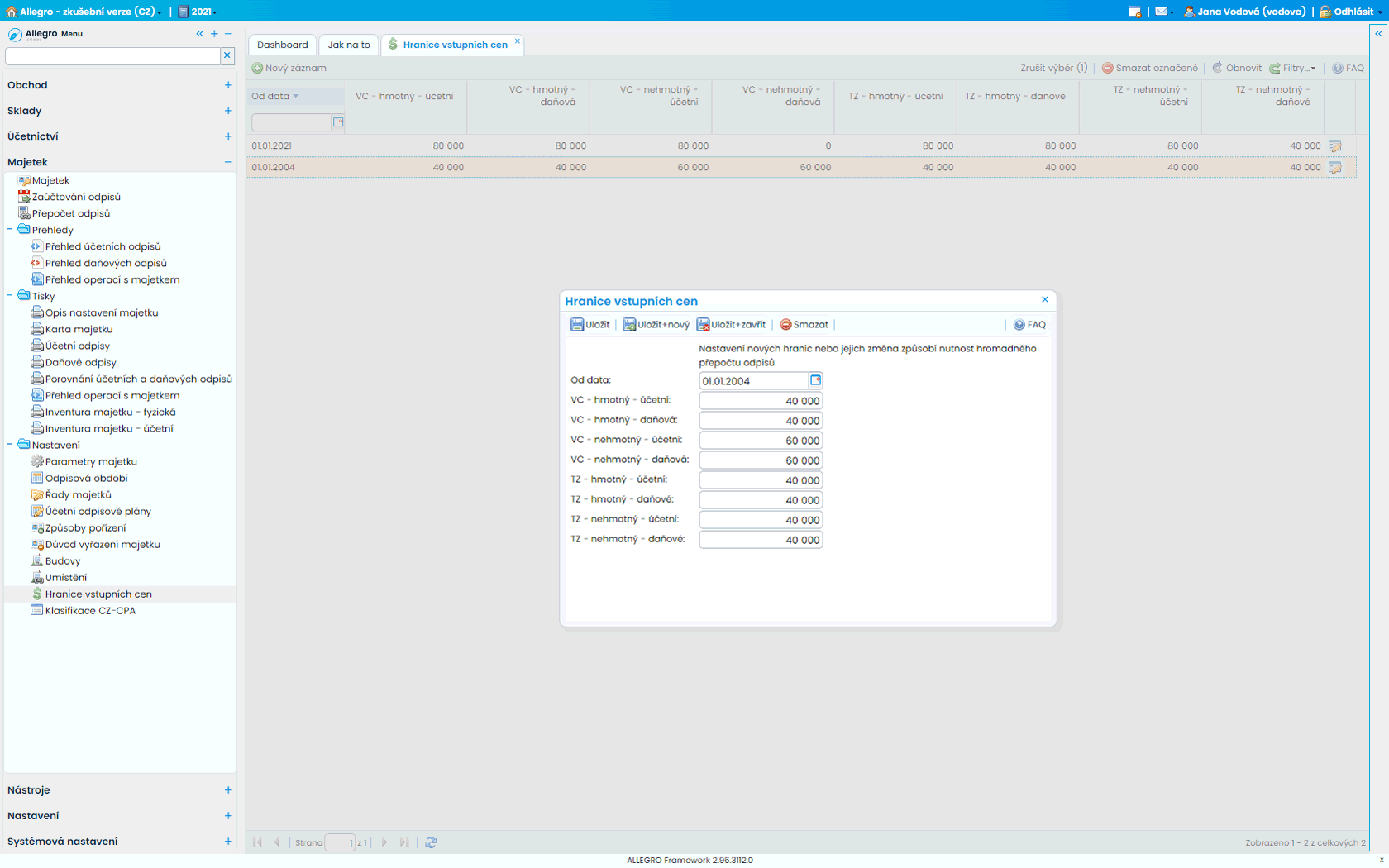
Task: Click Obnovit refresh button
Action: 1237,68
